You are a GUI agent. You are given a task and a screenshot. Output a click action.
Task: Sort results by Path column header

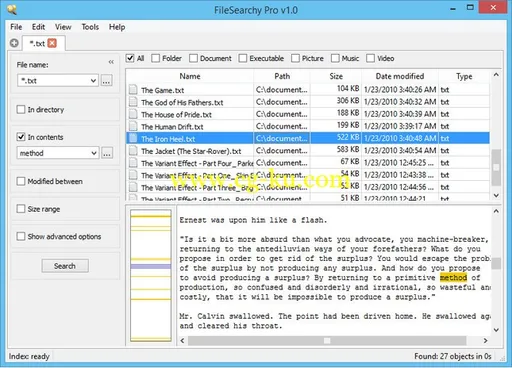coord(282,76)
